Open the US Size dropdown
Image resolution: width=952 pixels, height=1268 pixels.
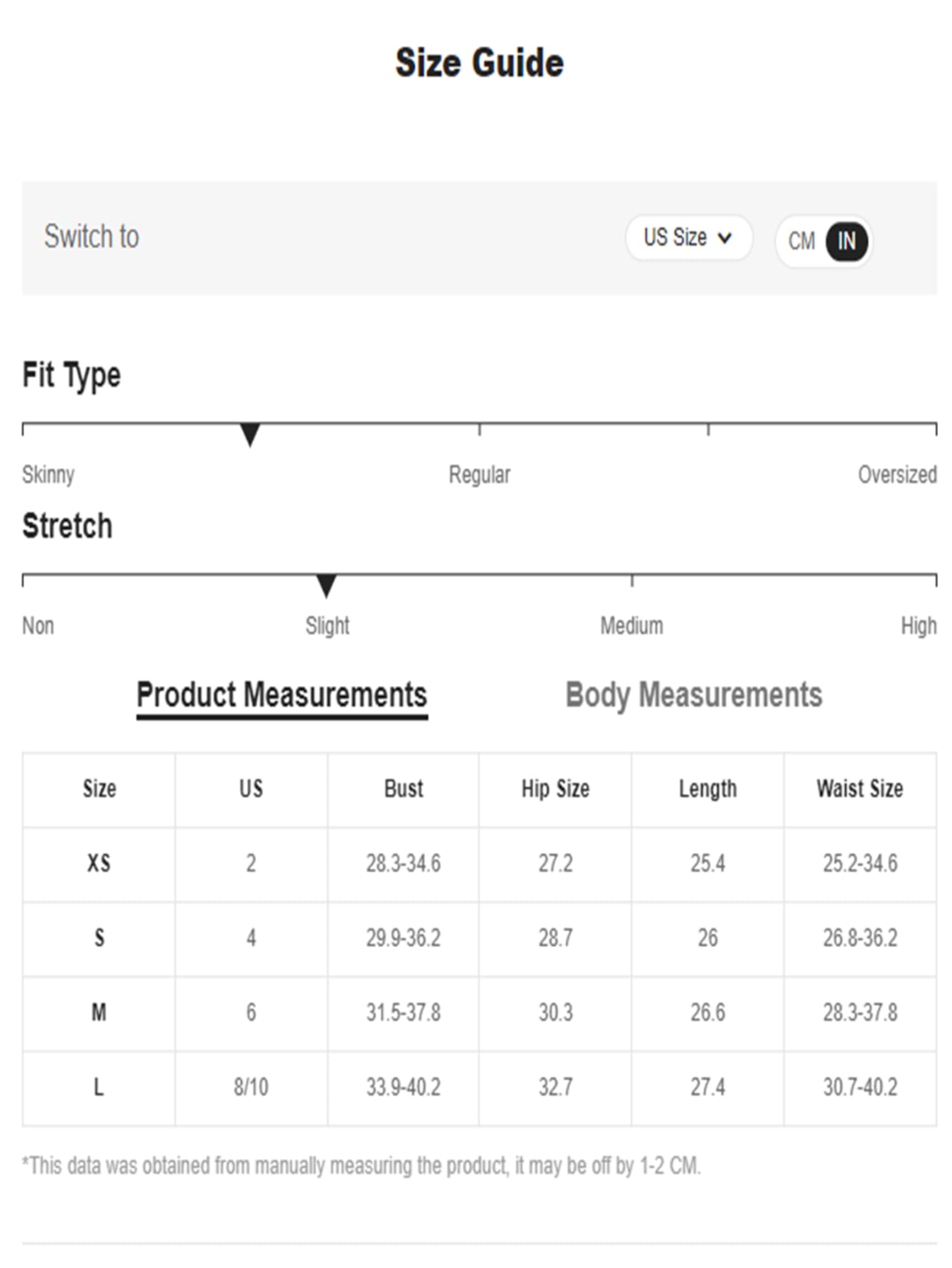pyautogui.click(x=688, y=237)
